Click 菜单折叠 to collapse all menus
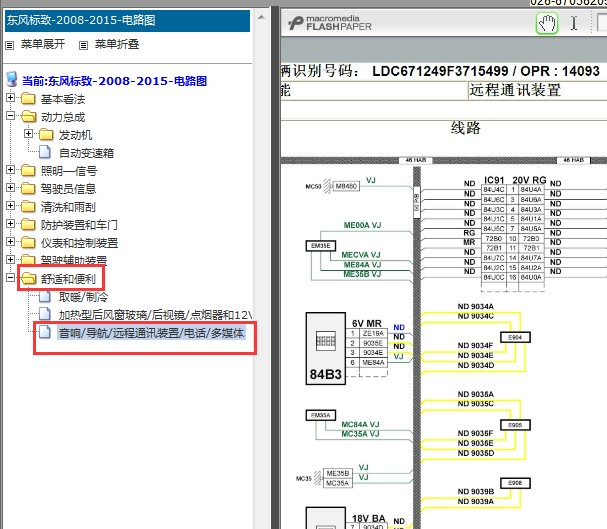 tap(117, 44)
